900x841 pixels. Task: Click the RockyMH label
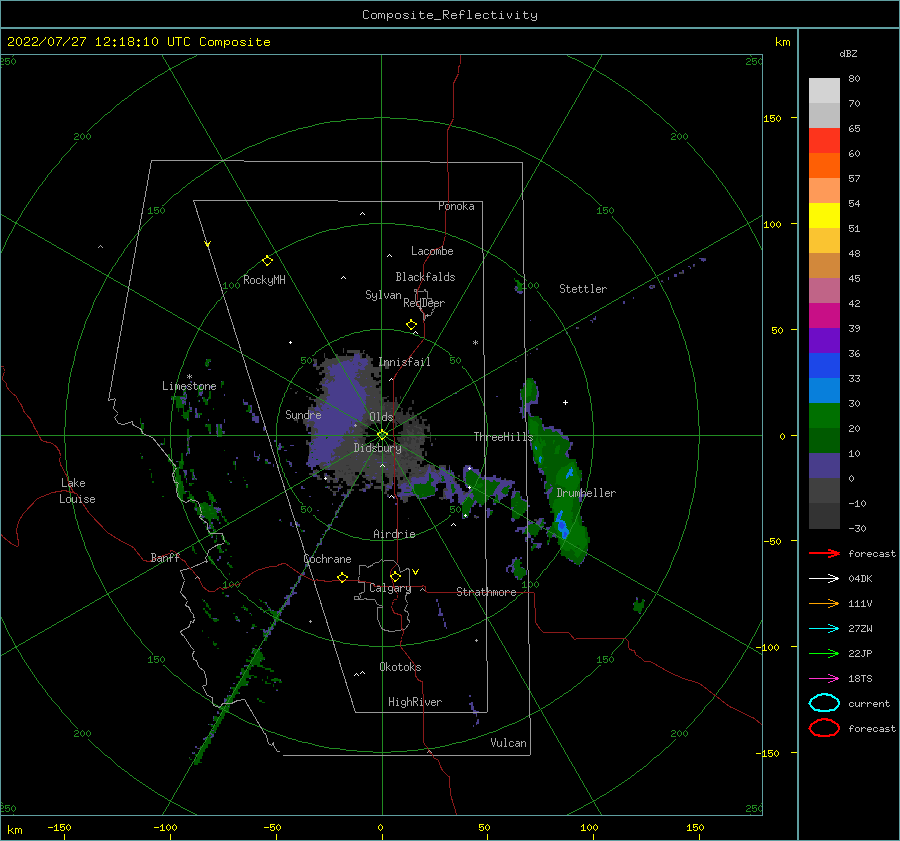point(264,280)
